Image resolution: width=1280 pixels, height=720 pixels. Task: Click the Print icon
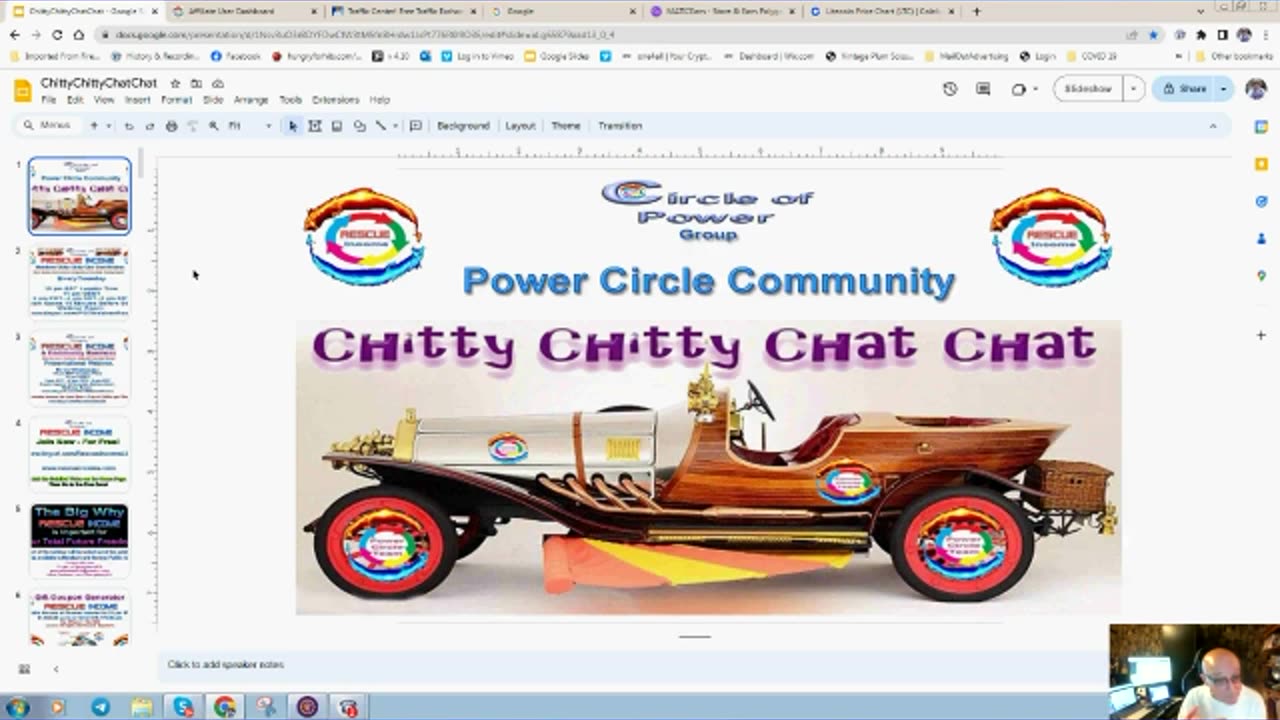(171, 126)
